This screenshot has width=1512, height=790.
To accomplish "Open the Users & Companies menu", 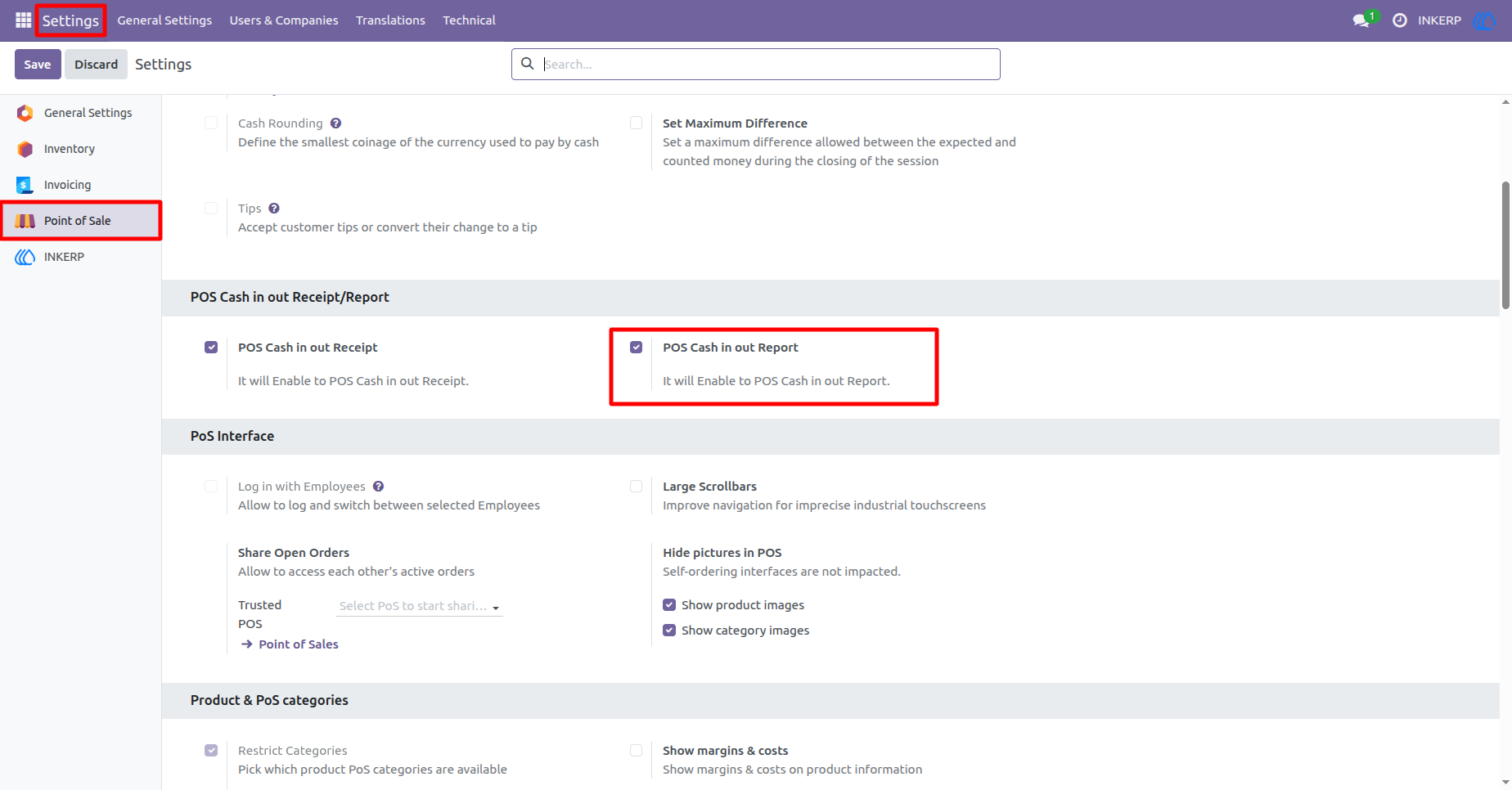I will pos(284,20).
